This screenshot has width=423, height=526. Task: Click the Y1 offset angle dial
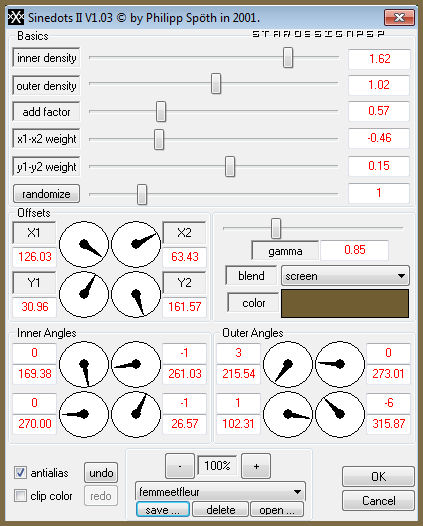(x=84, y=294)
